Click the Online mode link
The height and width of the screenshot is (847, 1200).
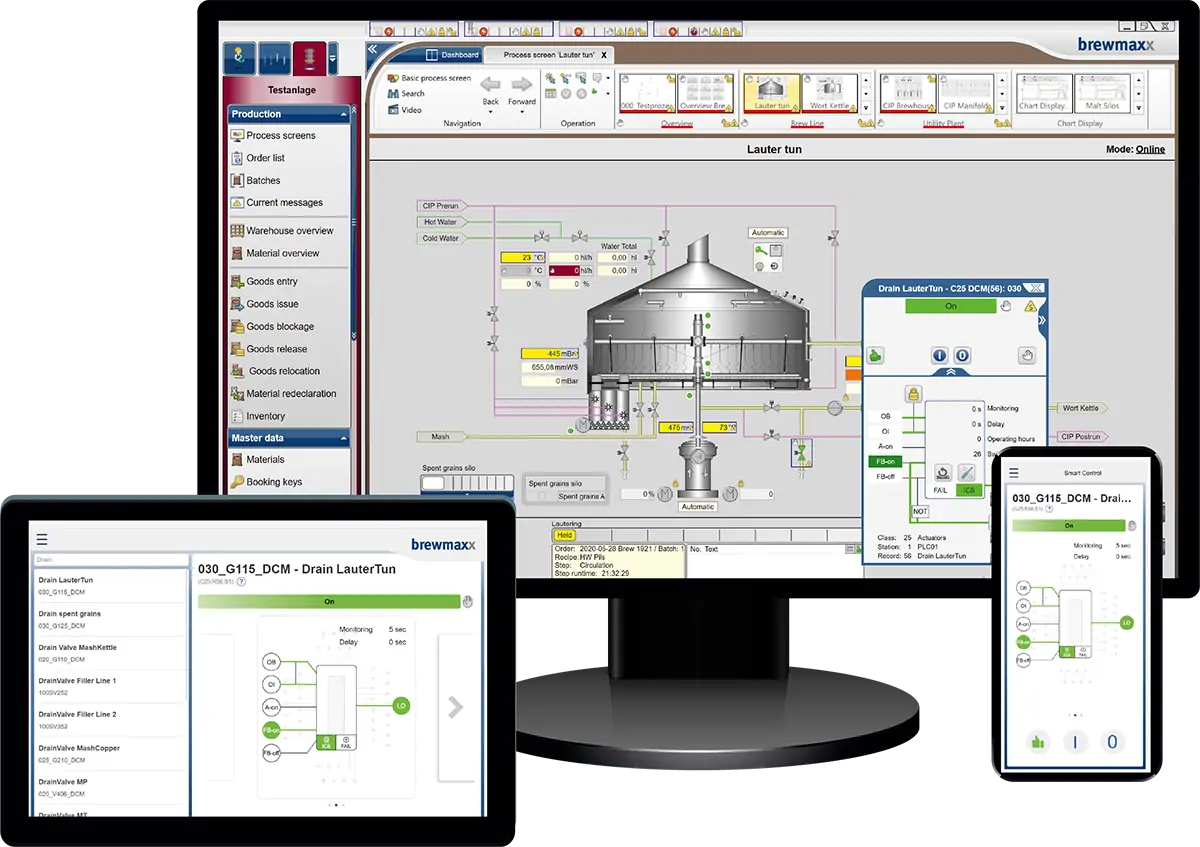pos(1150,149)
